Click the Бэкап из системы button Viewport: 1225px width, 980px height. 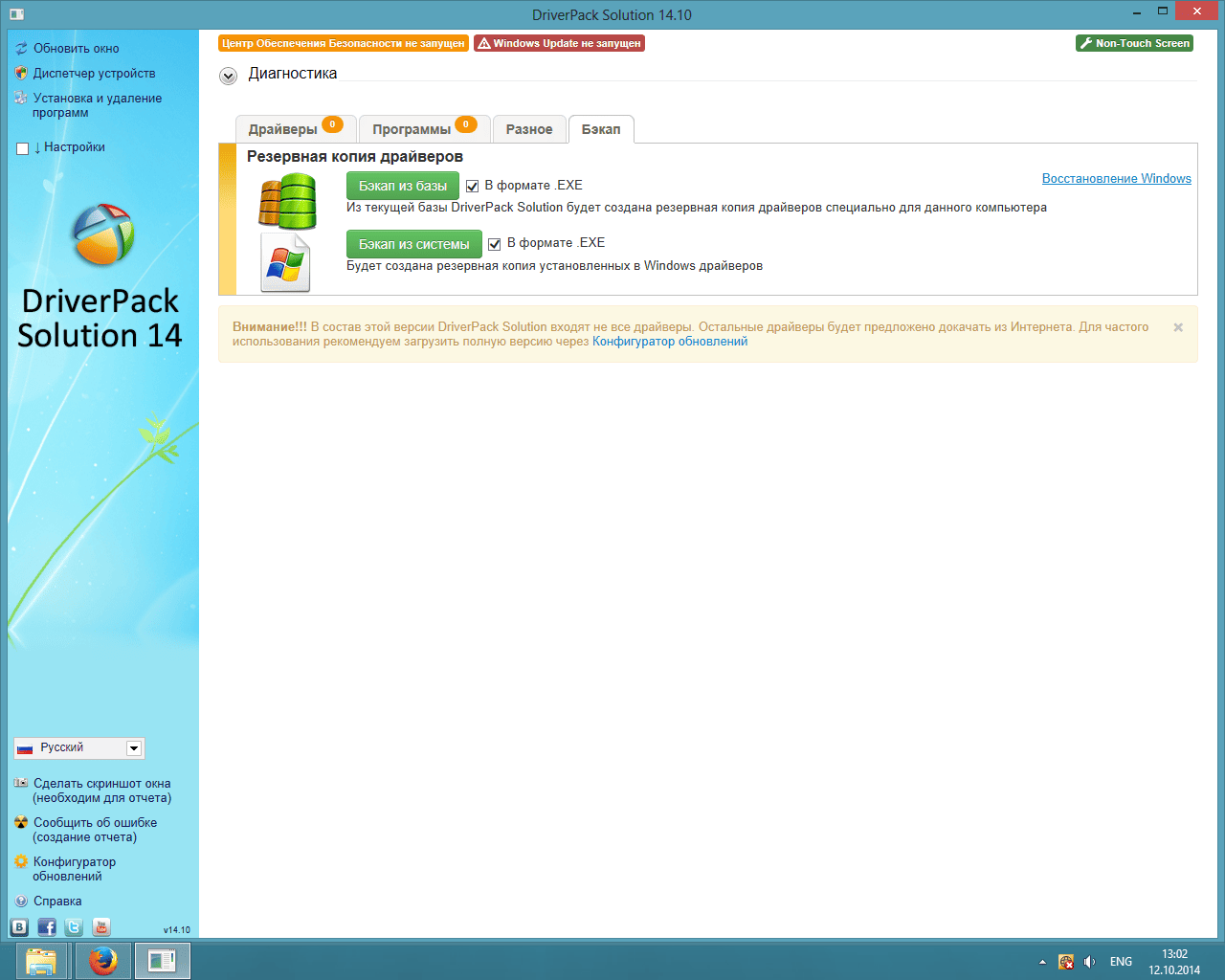413,244
